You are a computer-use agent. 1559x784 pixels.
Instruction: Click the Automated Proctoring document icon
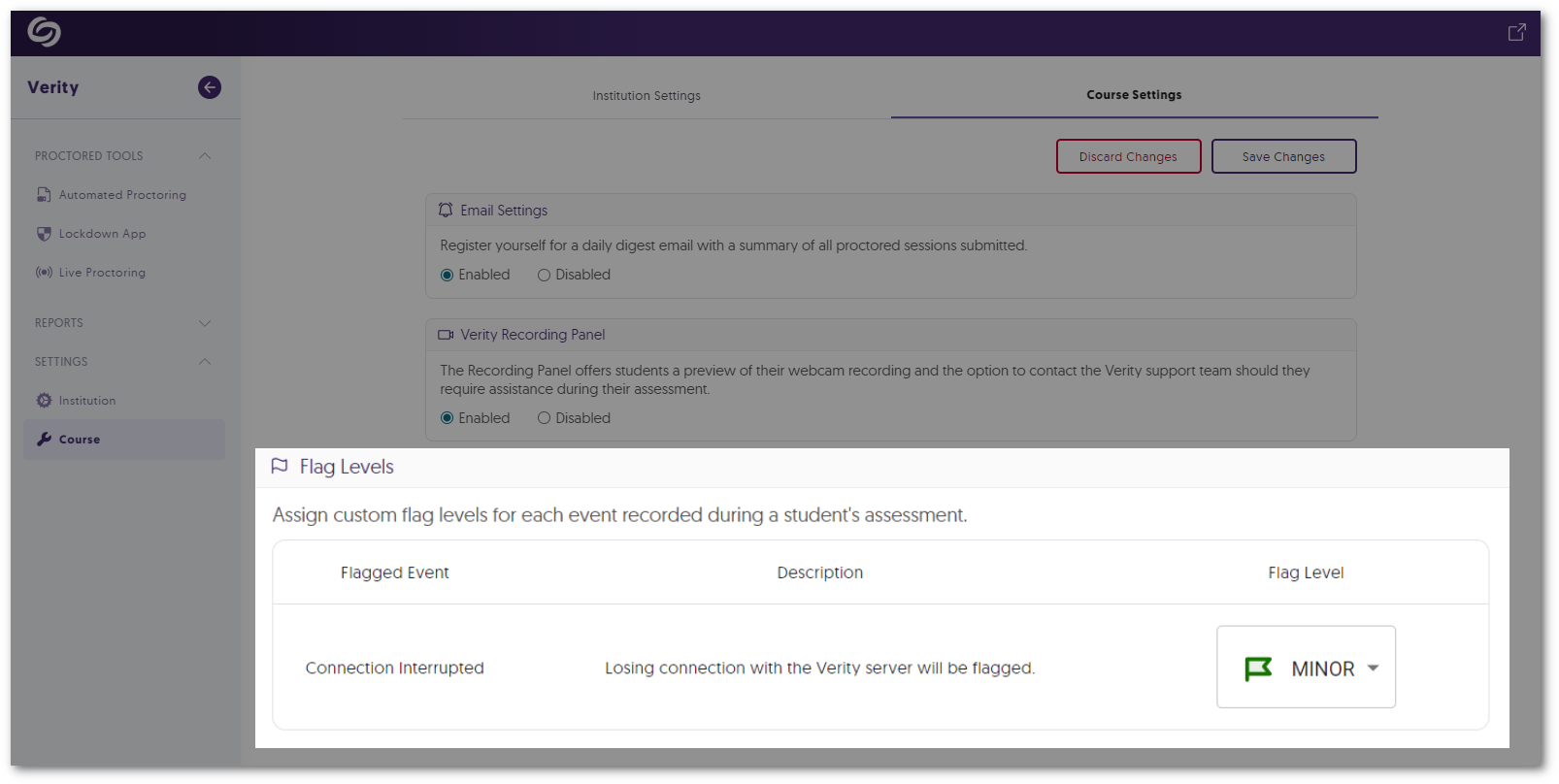point(44,195)
